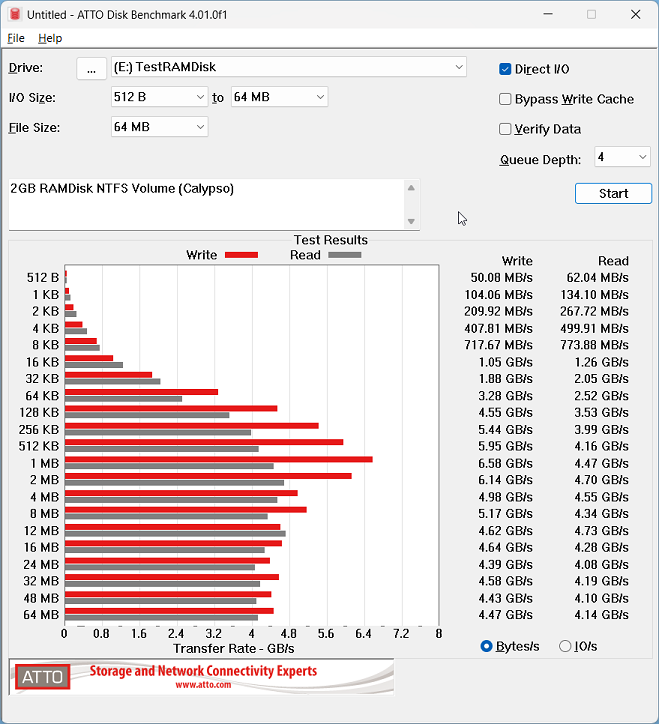Open the www.atto.com banner link

(203, 685)
